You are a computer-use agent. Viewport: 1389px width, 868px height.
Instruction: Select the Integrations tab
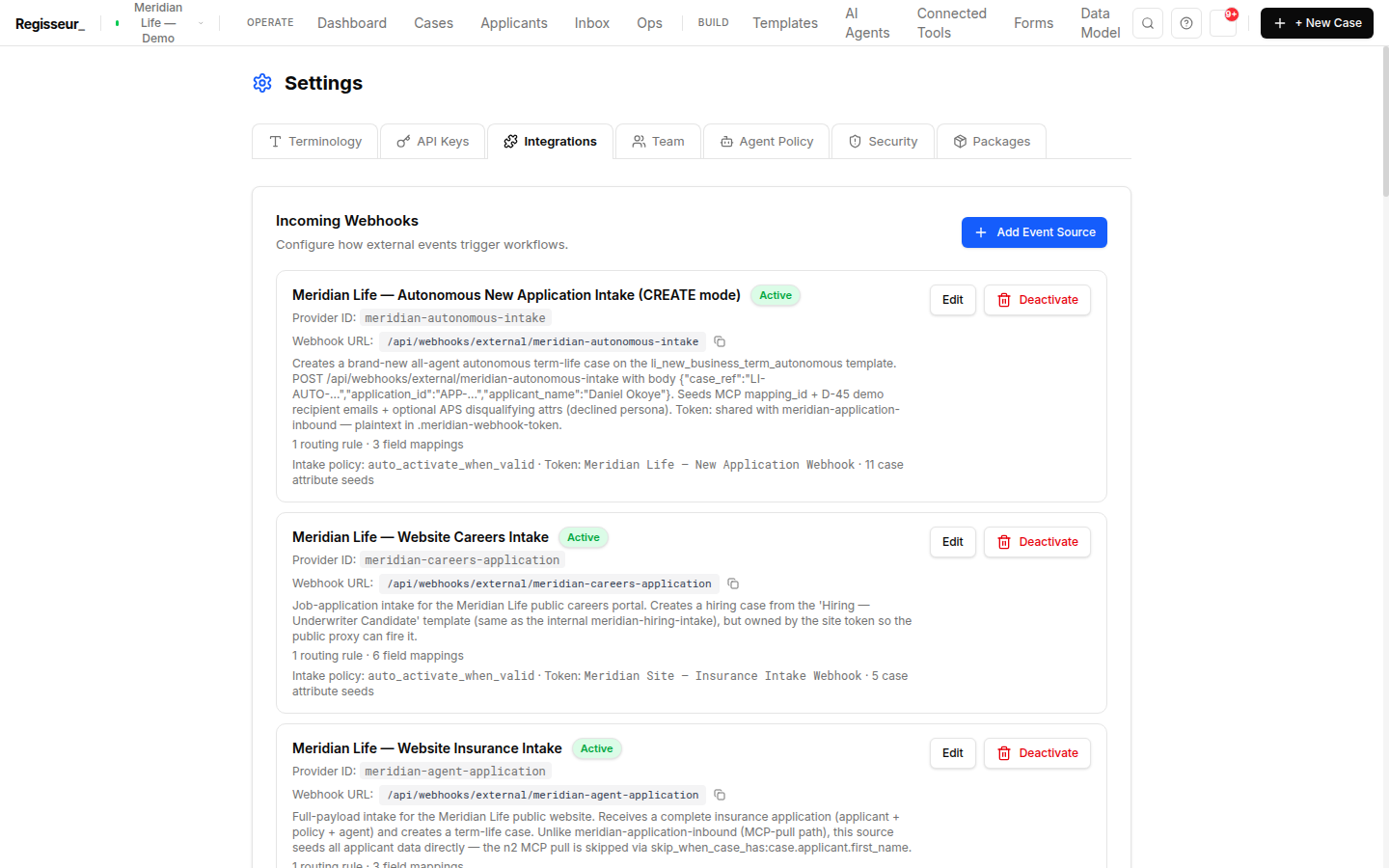[x=550, y=141]
